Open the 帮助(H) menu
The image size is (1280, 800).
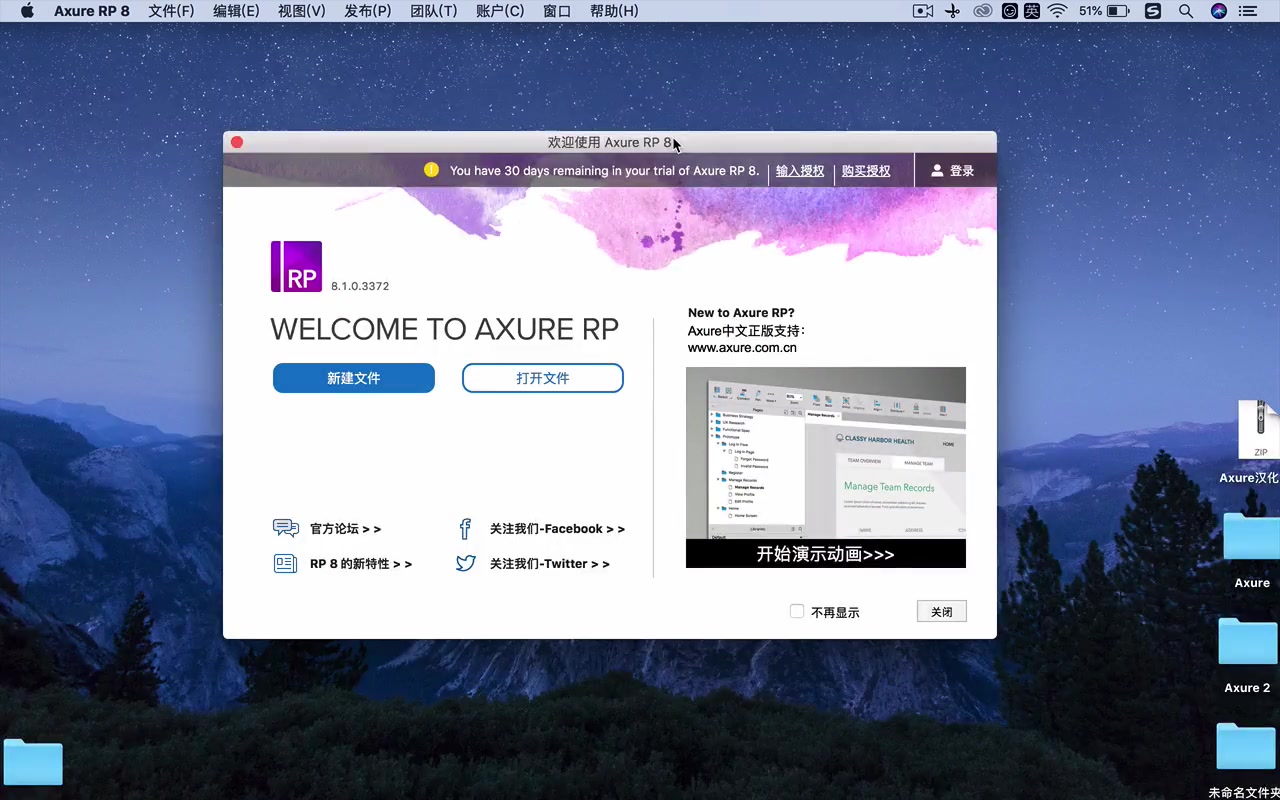(x=614, y=11)
